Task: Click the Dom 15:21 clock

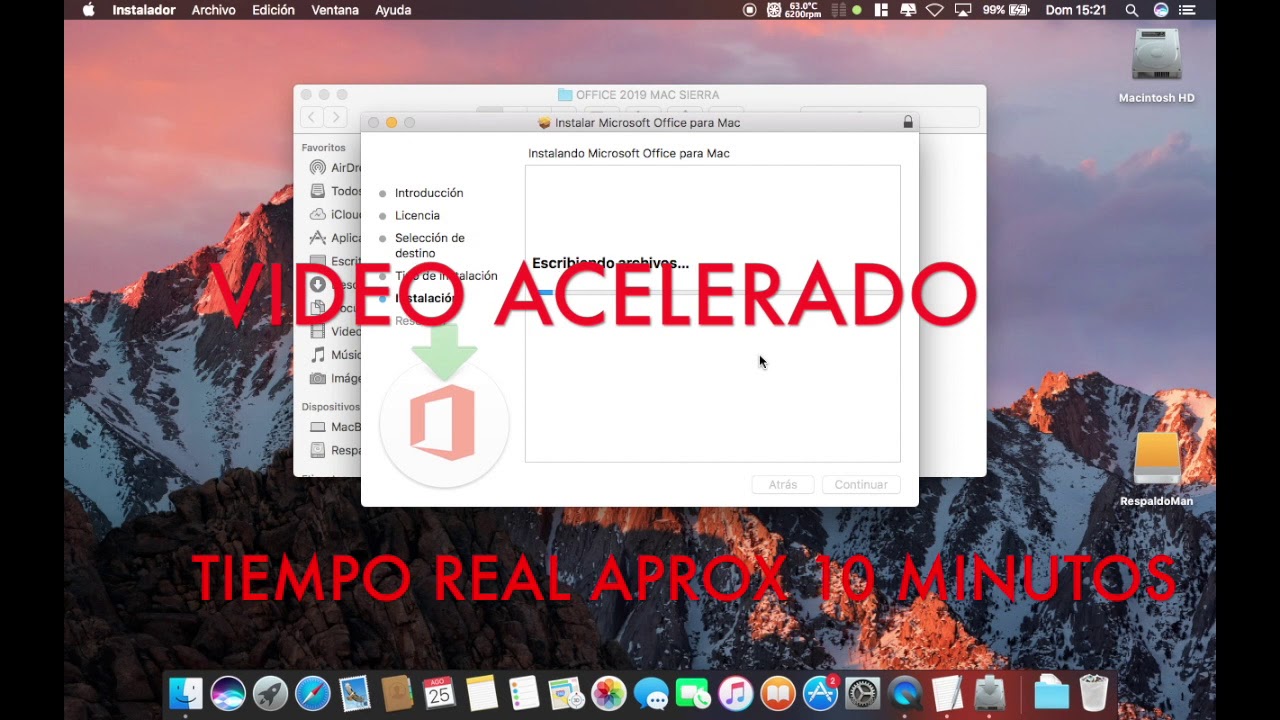Action: (1075, 10)
